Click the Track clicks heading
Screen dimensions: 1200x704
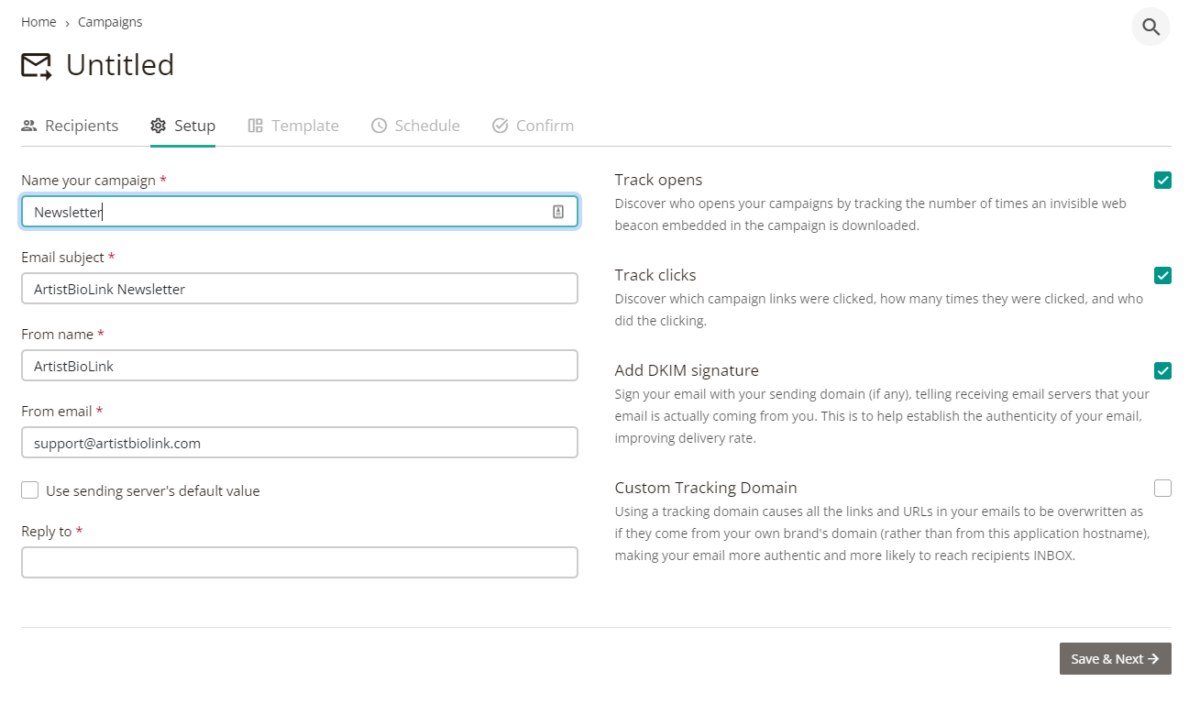[x=655, y=275]
